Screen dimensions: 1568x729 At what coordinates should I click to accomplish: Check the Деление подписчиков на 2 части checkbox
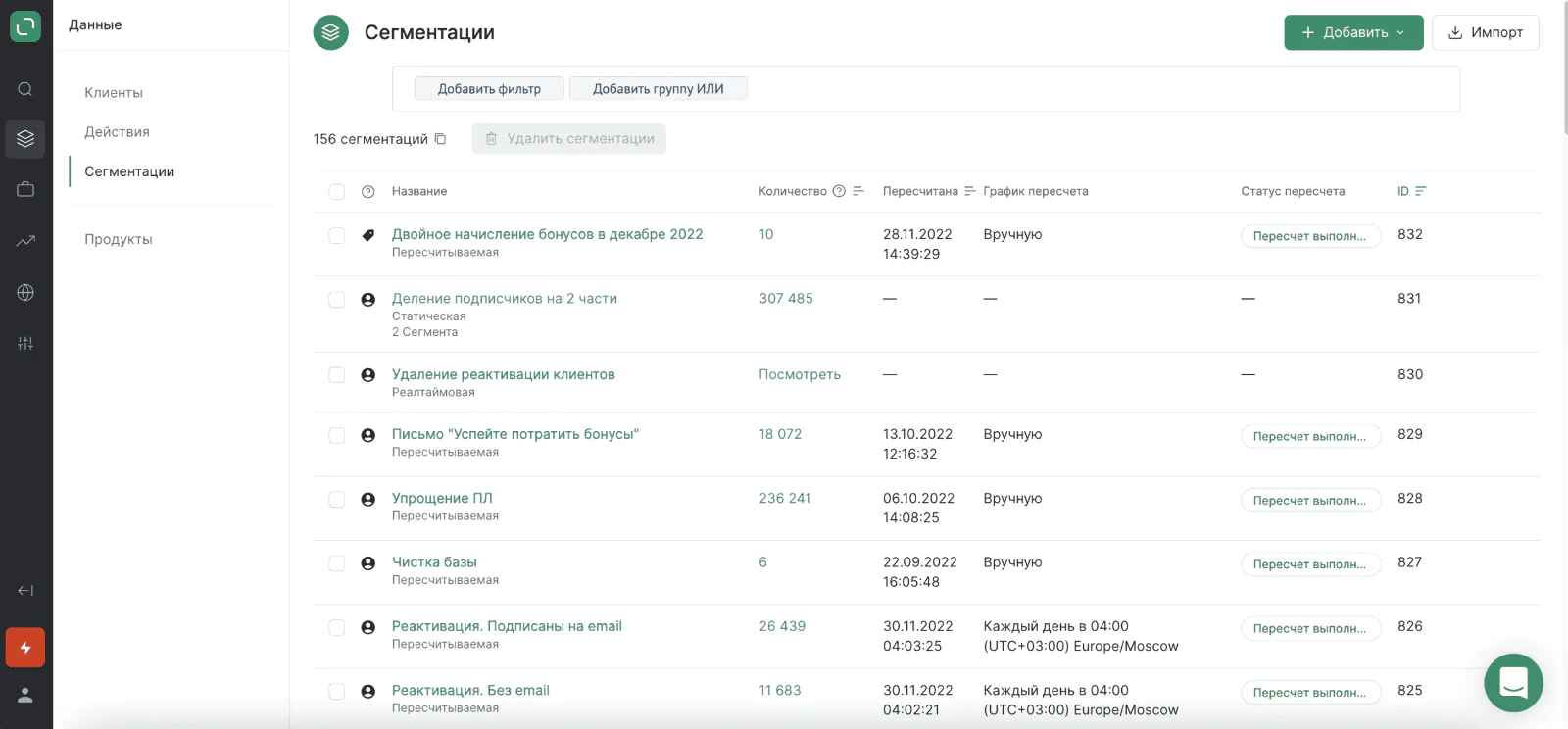point(337,300)
